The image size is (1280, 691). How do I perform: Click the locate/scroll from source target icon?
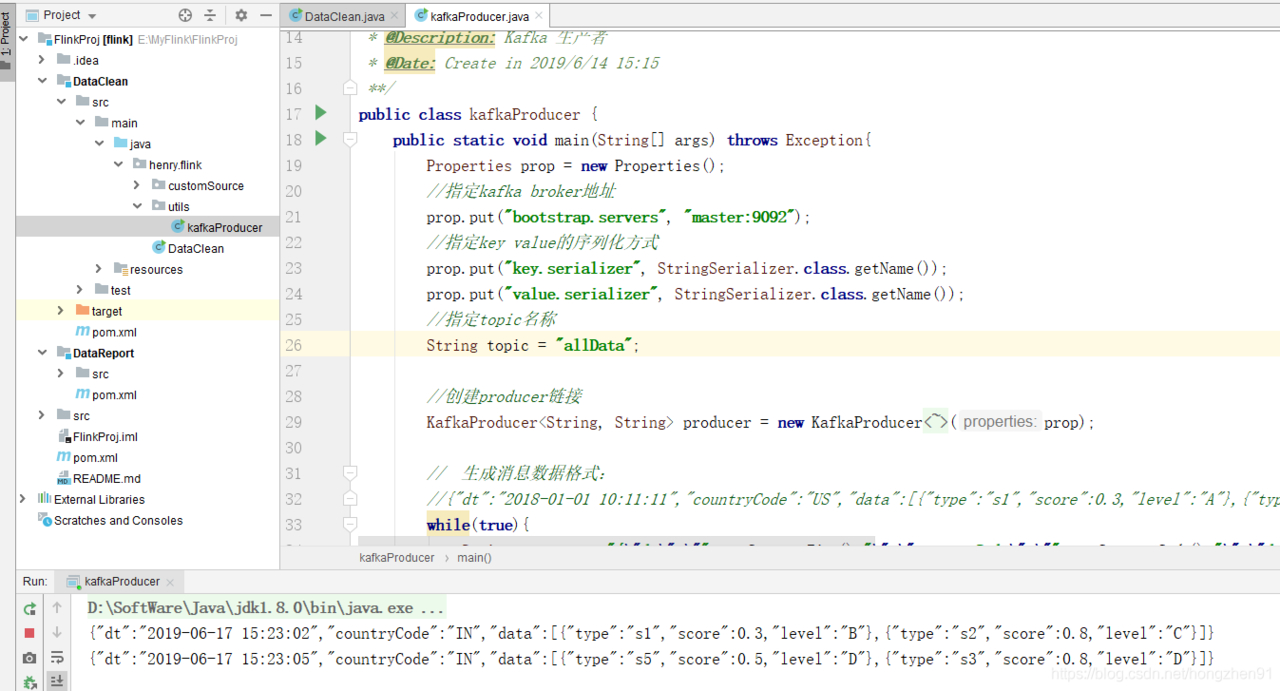[185, 15]
